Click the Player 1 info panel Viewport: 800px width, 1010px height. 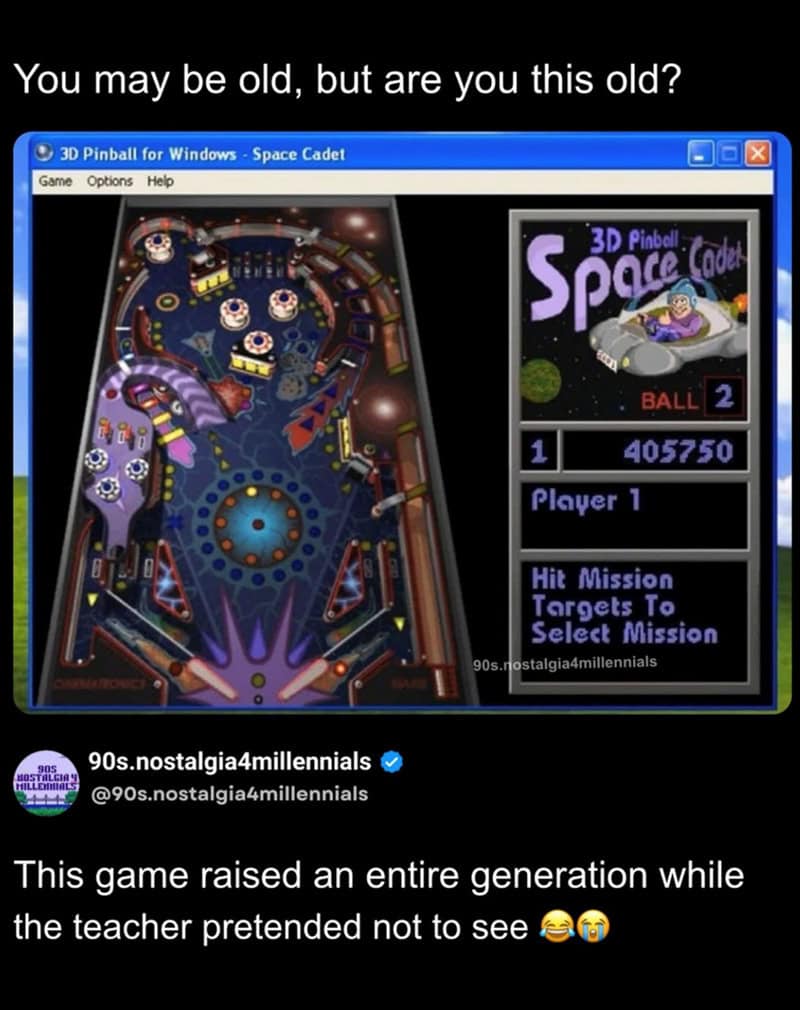634,515
